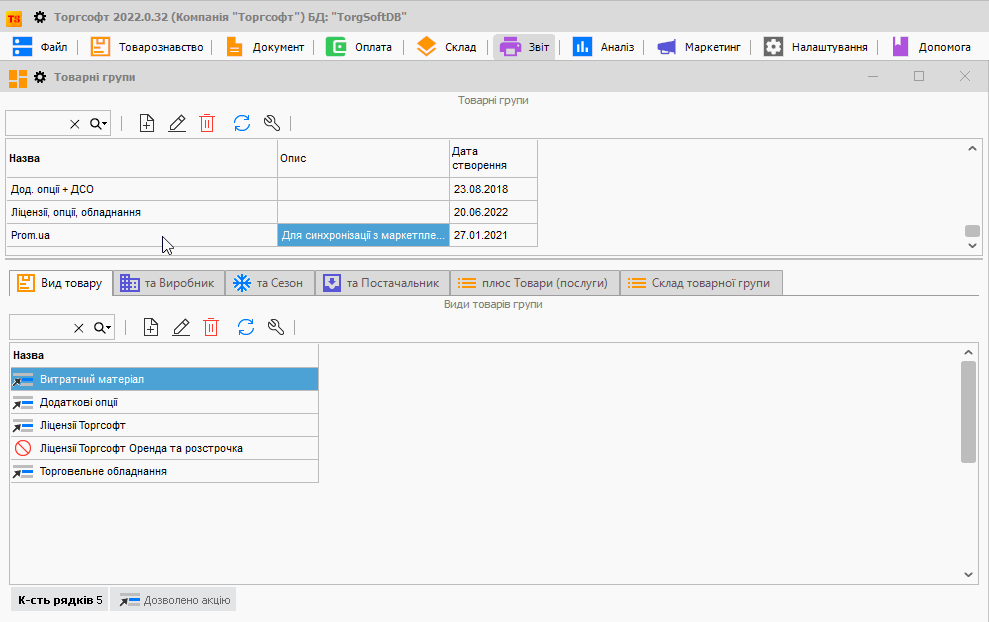The width and height of the screenshot is (989, 622).
Task: Open the Склад menu
Action: click(447, 47)
